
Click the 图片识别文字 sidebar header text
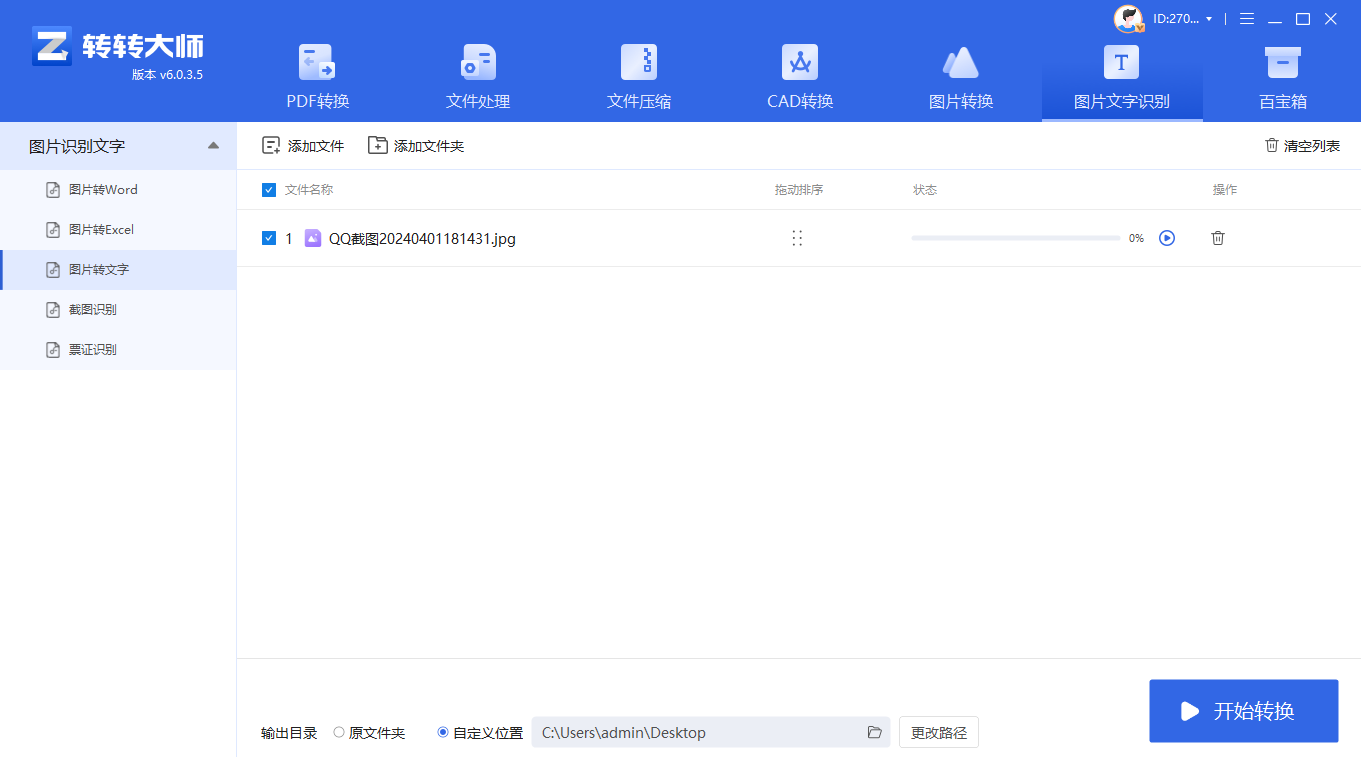[77, 146]
